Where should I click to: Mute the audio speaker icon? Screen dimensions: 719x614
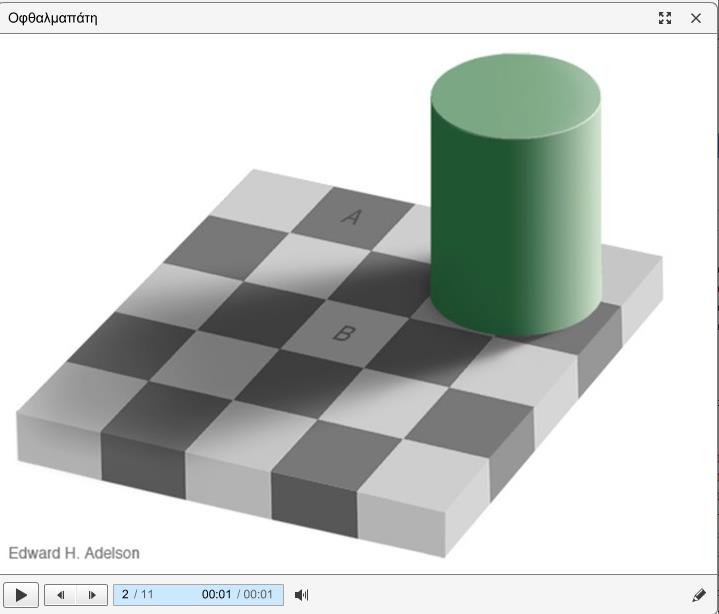click(x=301, y=595)
